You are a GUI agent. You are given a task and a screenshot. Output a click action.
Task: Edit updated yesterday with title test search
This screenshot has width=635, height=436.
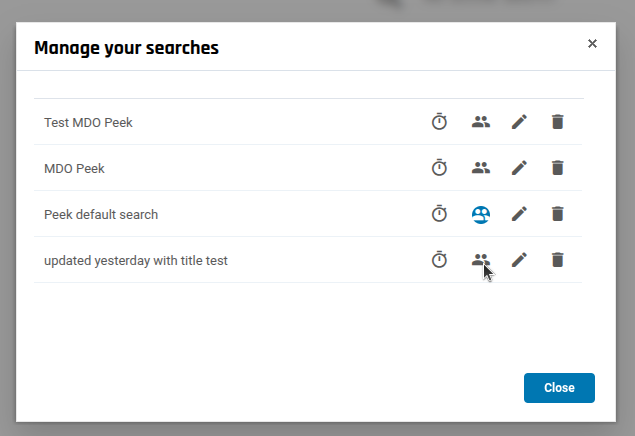pos(519,260)
